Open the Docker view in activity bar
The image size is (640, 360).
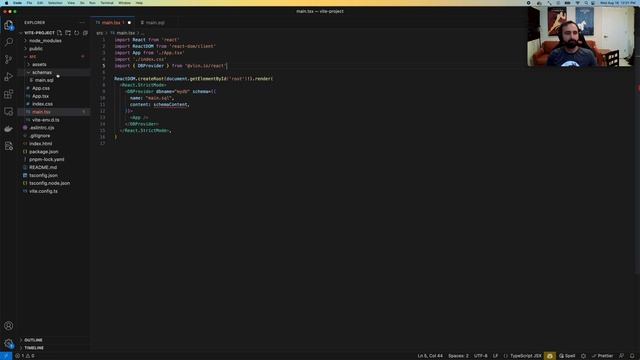[x=9, y=129]
